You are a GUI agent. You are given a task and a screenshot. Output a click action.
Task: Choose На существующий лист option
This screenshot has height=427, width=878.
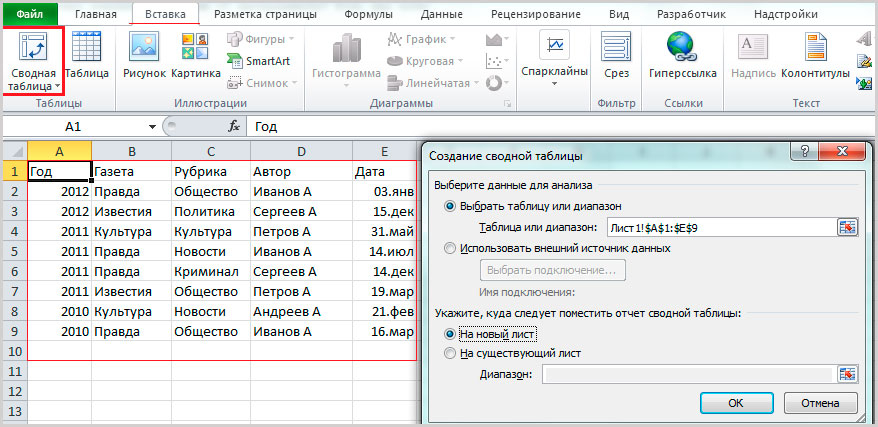pyautogui.click(x=450, y=353)
